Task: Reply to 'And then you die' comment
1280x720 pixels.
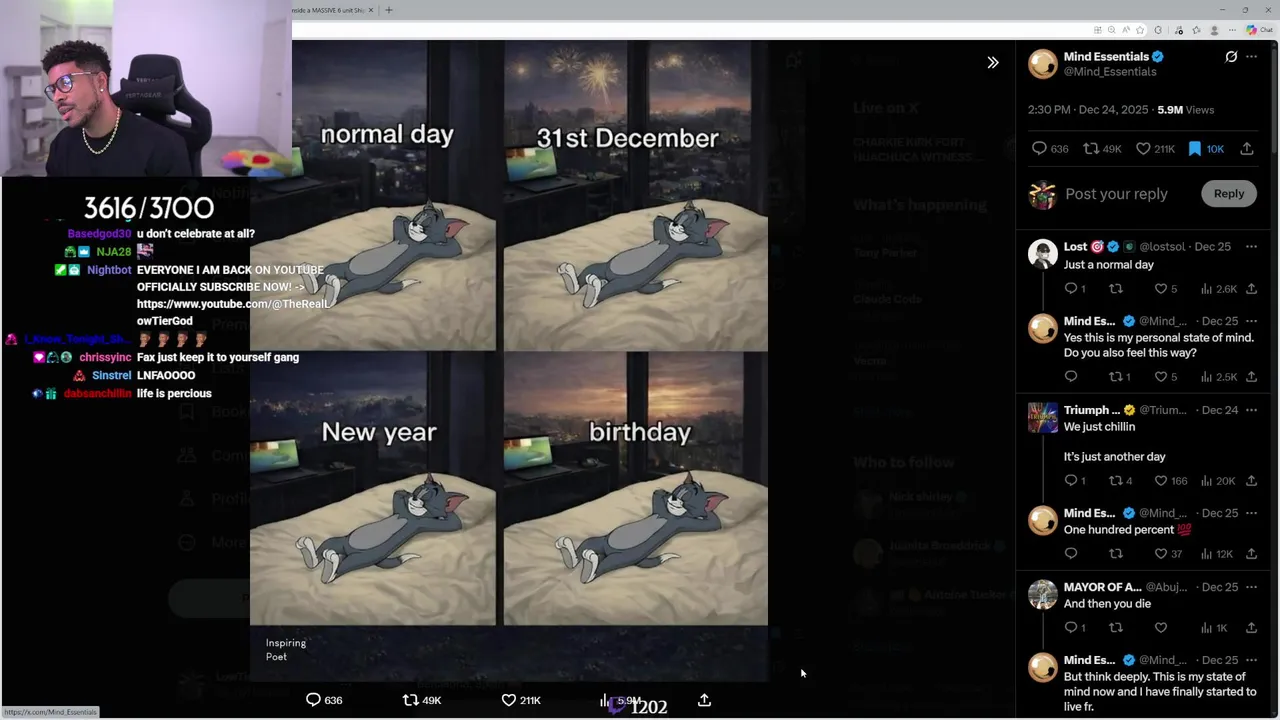Action: click(x=1075, y=628)
